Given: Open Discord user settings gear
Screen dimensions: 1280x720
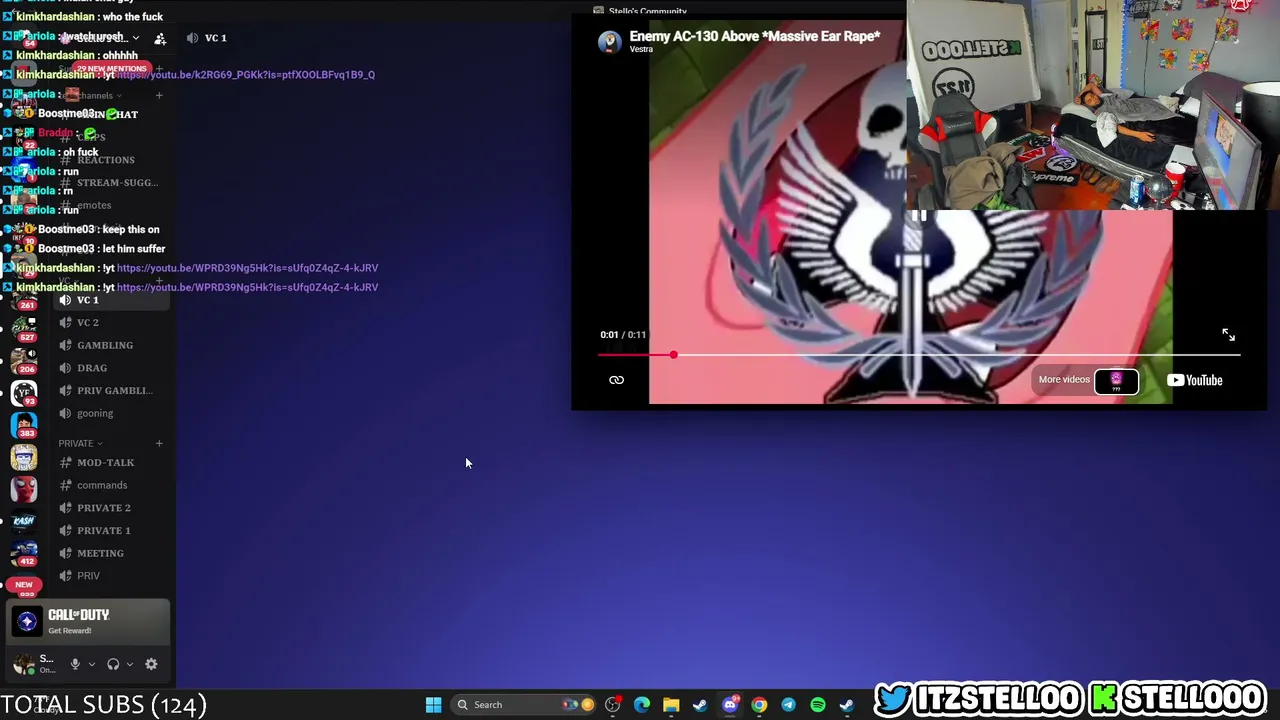Looking at the screenshot, I should pyautogui.click(x=151, y=664).
